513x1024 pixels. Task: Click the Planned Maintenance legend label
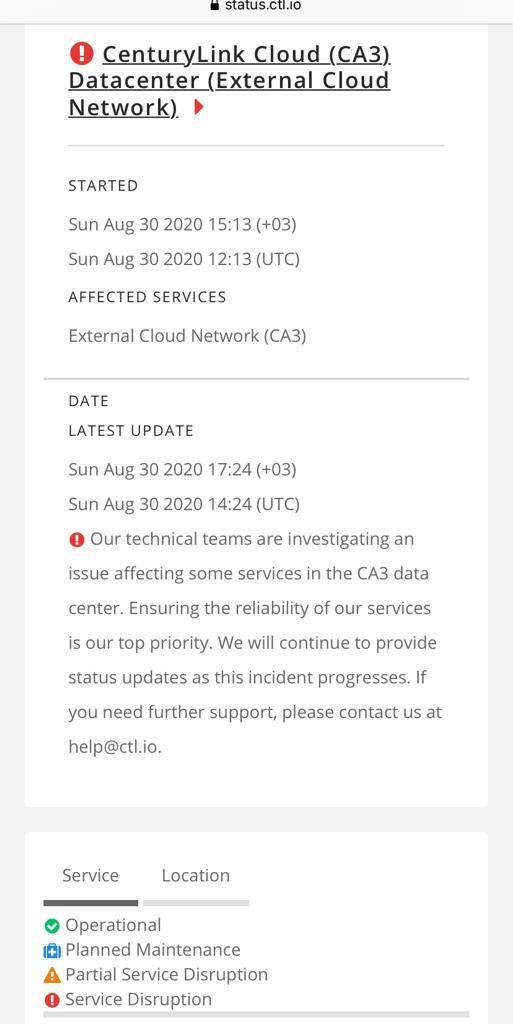click(153, 950)
